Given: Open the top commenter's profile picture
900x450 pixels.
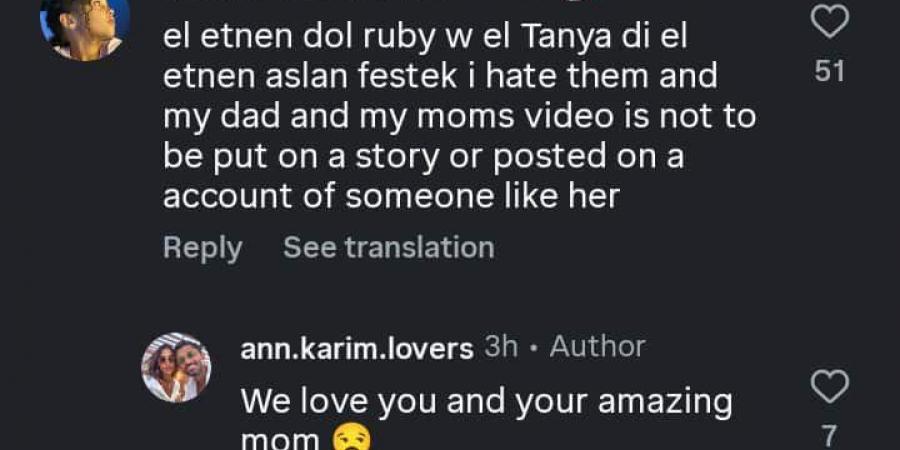Looking at the screenshot, I should click(x=84, y=25).
